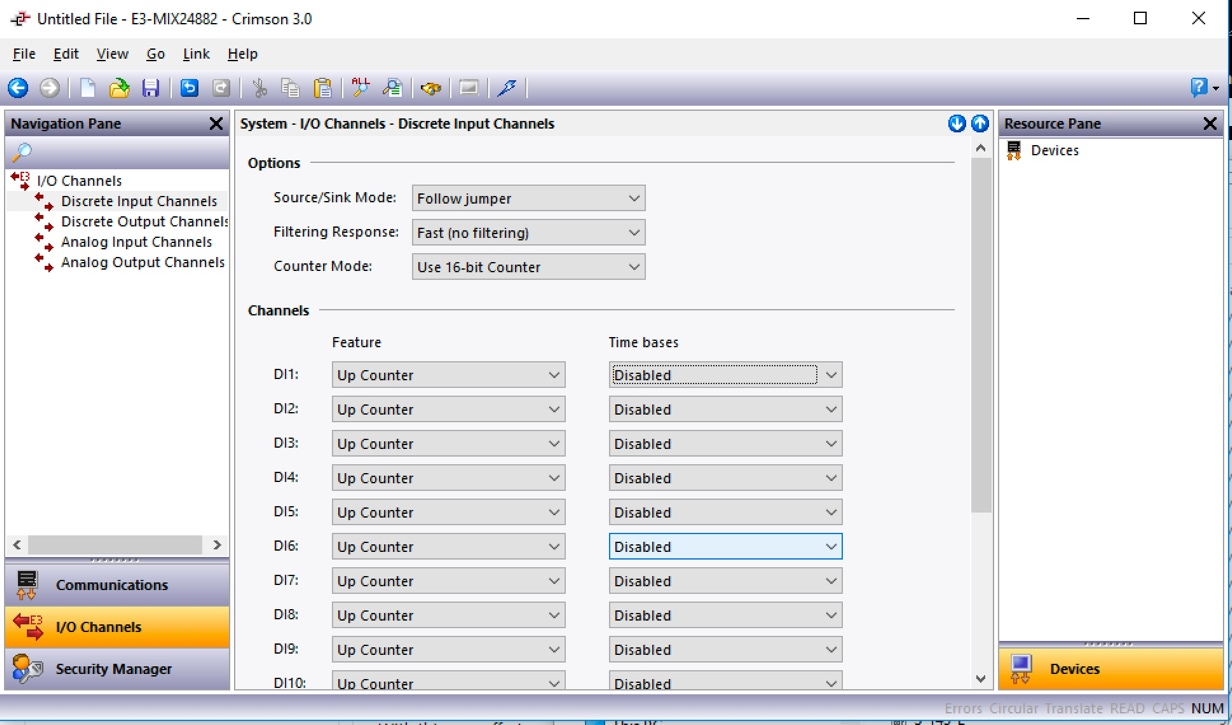
Task: Click the Copy icon in toolbar
Action: pos(291,88)
